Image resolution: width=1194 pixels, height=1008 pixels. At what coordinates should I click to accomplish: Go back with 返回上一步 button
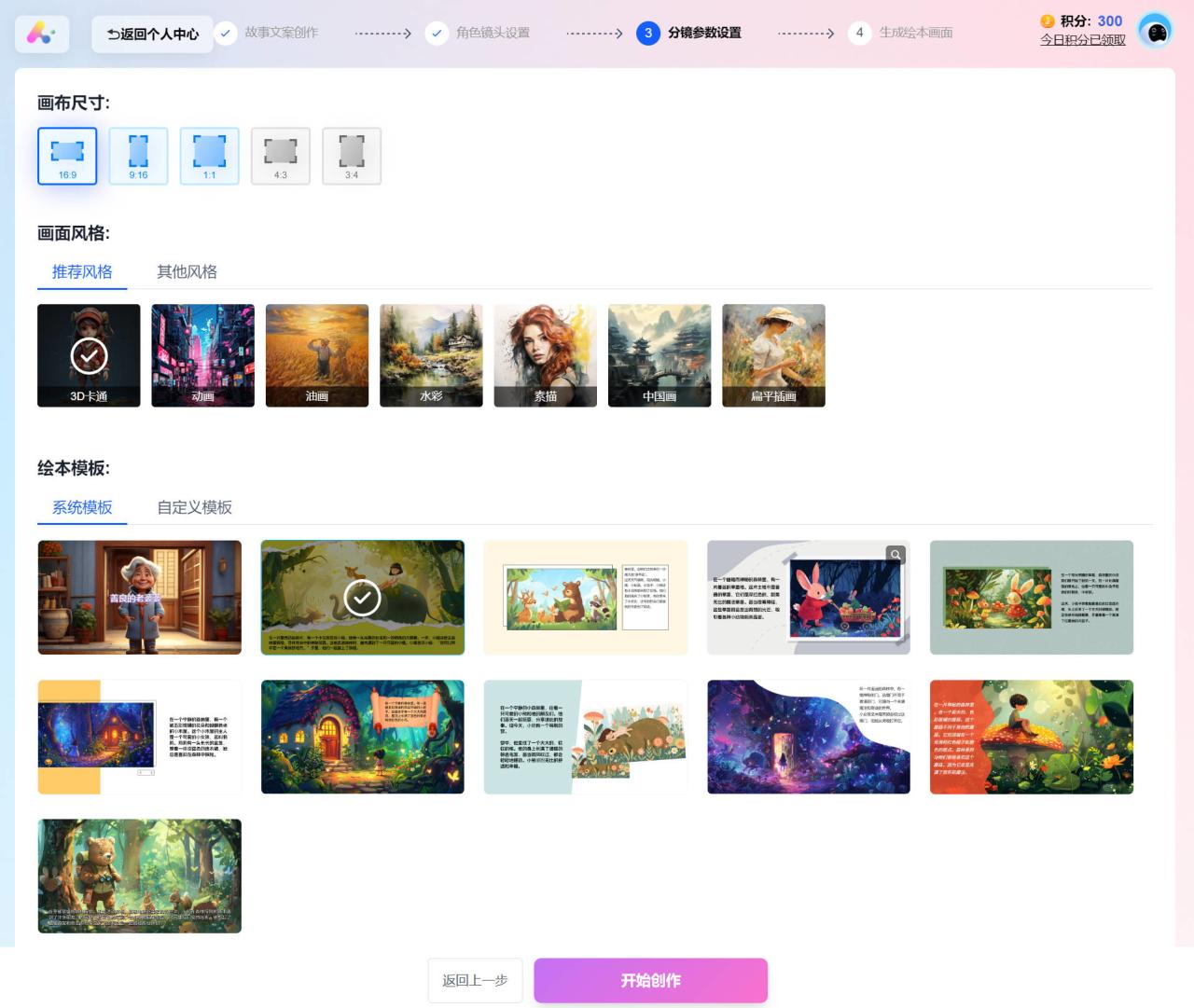tap(475, 980)
